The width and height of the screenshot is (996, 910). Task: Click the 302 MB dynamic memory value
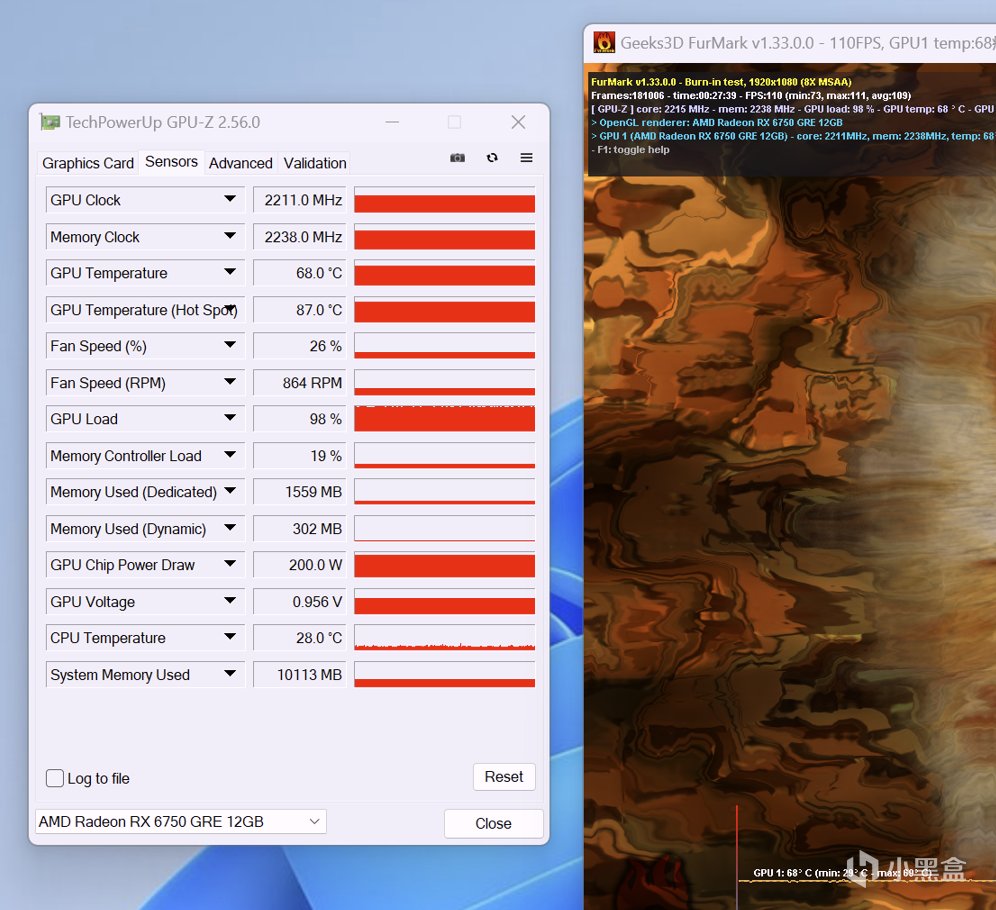tap(300, 529)
